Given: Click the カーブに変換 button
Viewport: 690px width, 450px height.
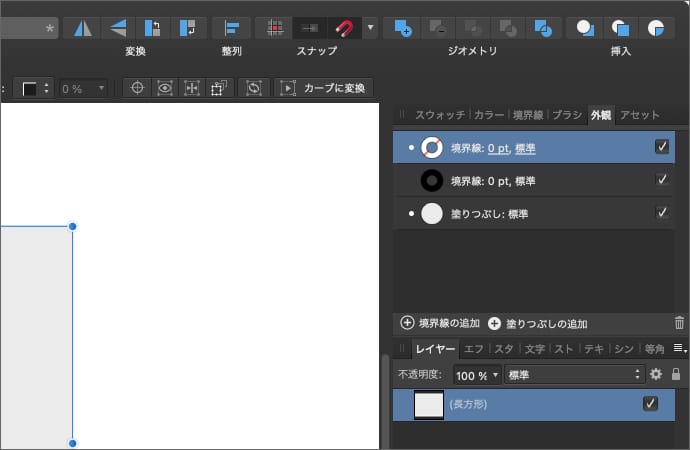Looking at the screenshot, I should (323, 88).
